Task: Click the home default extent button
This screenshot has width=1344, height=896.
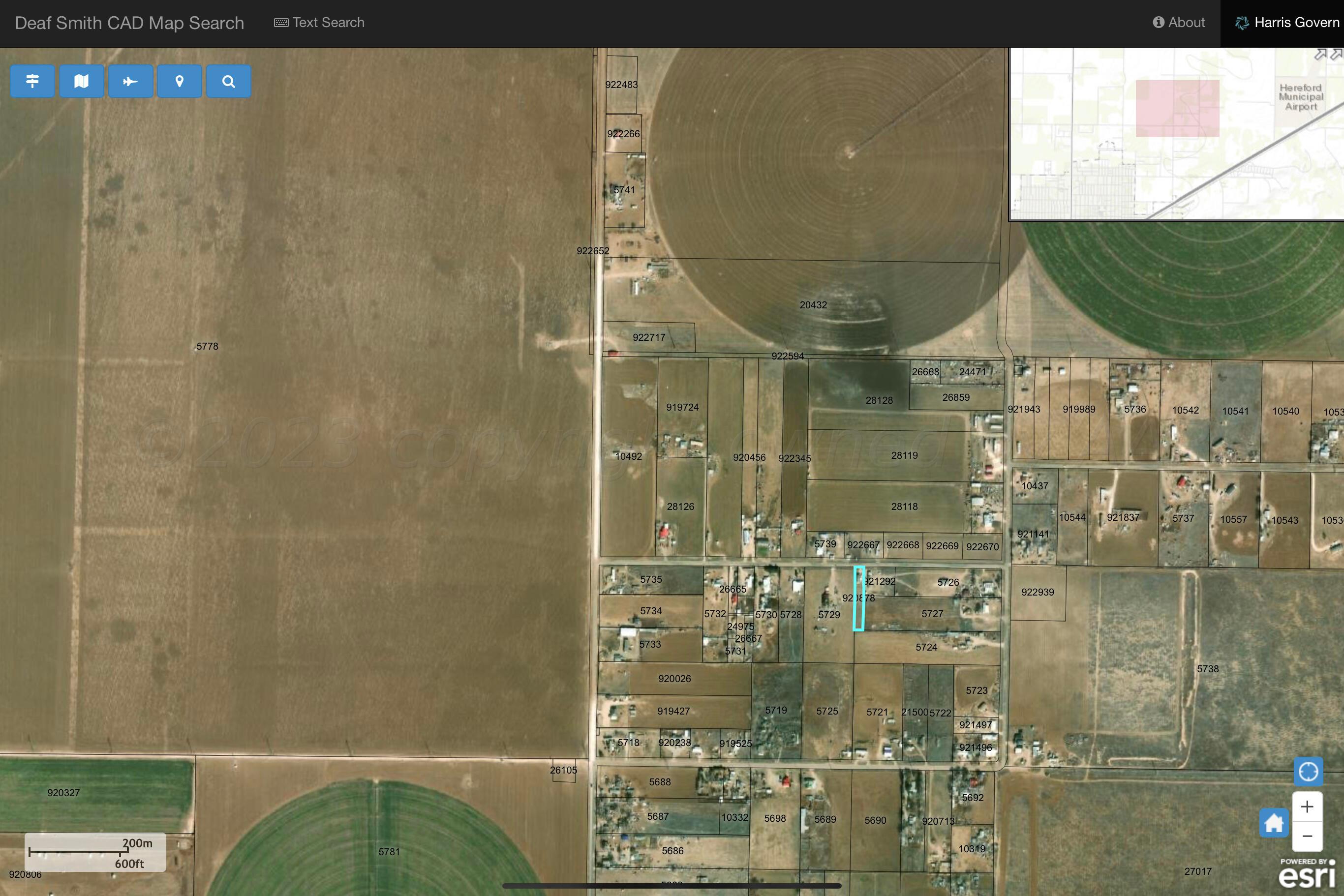Action: [x=1275, y=823]
